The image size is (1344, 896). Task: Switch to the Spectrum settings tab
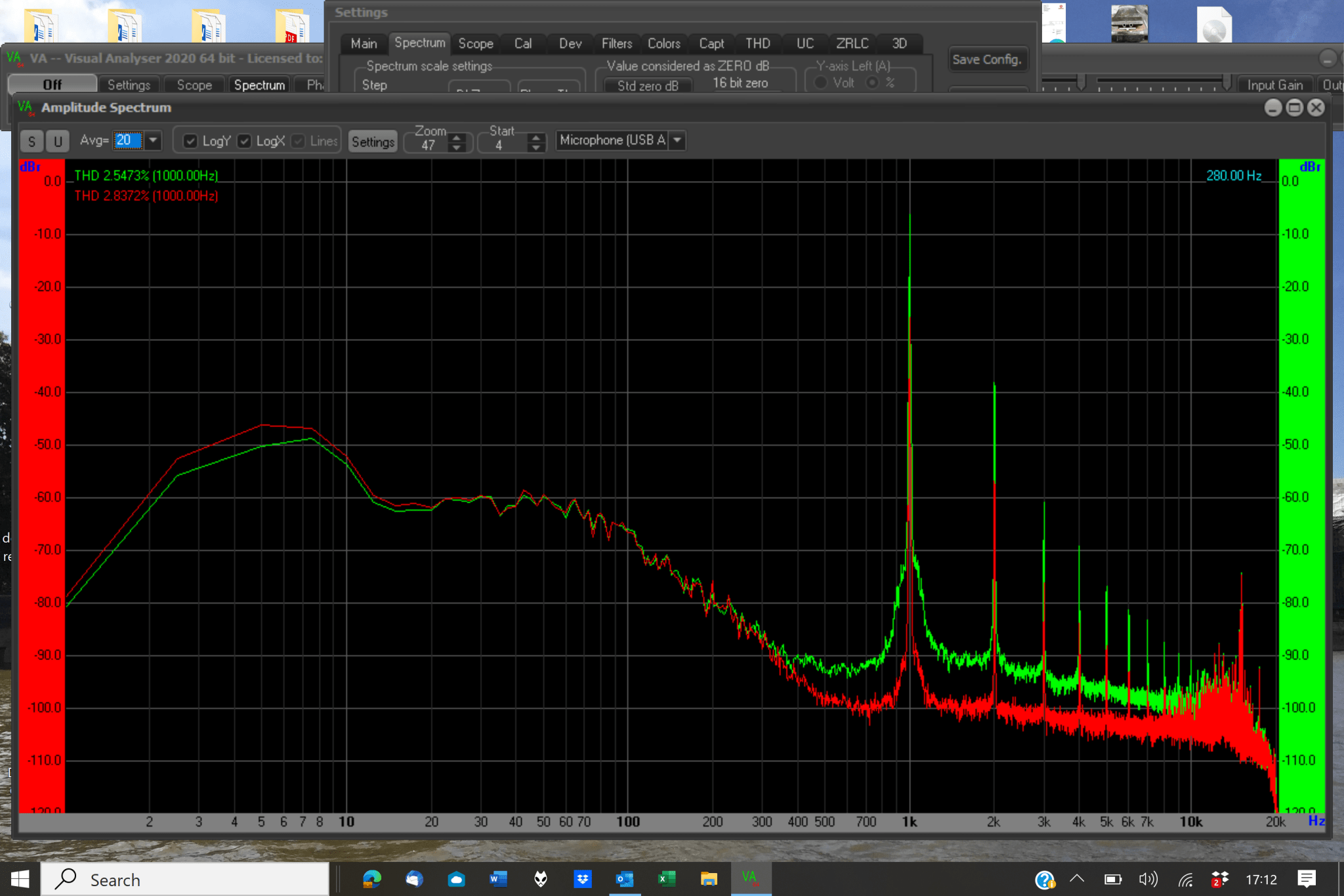pos(419,43)
